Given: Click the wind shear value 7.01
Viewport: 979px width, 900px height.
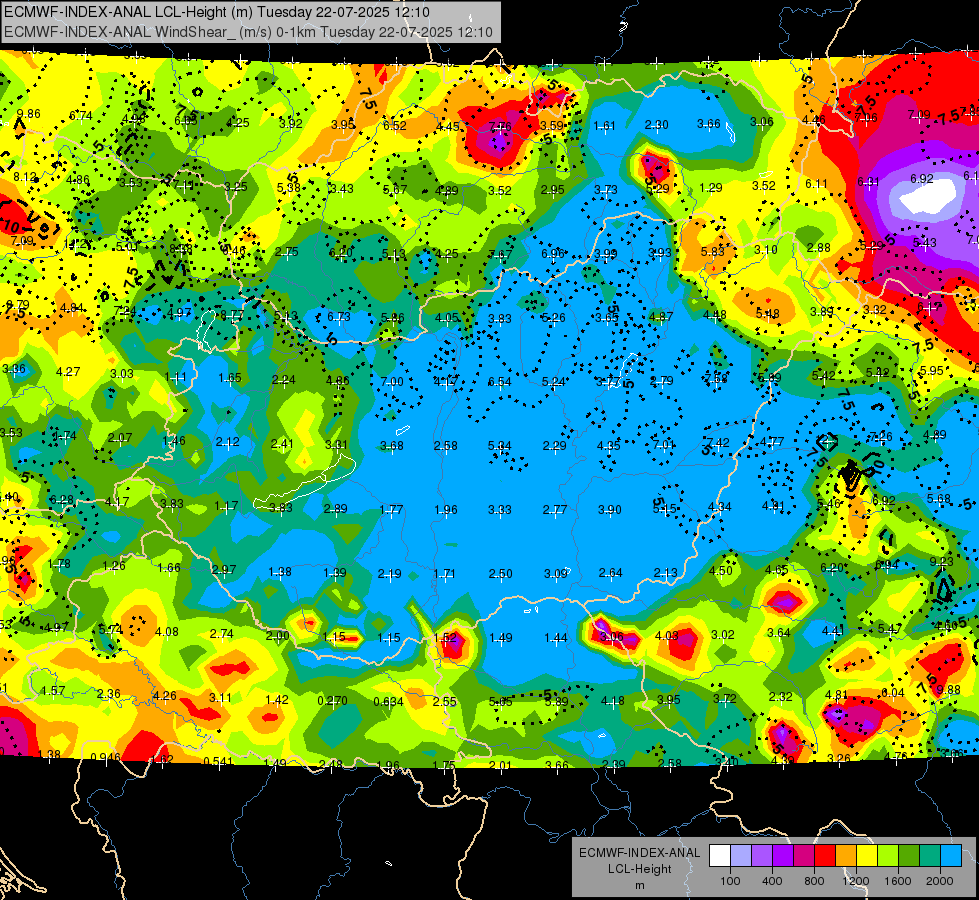Looking at the screenshot, I should (664, 445).
